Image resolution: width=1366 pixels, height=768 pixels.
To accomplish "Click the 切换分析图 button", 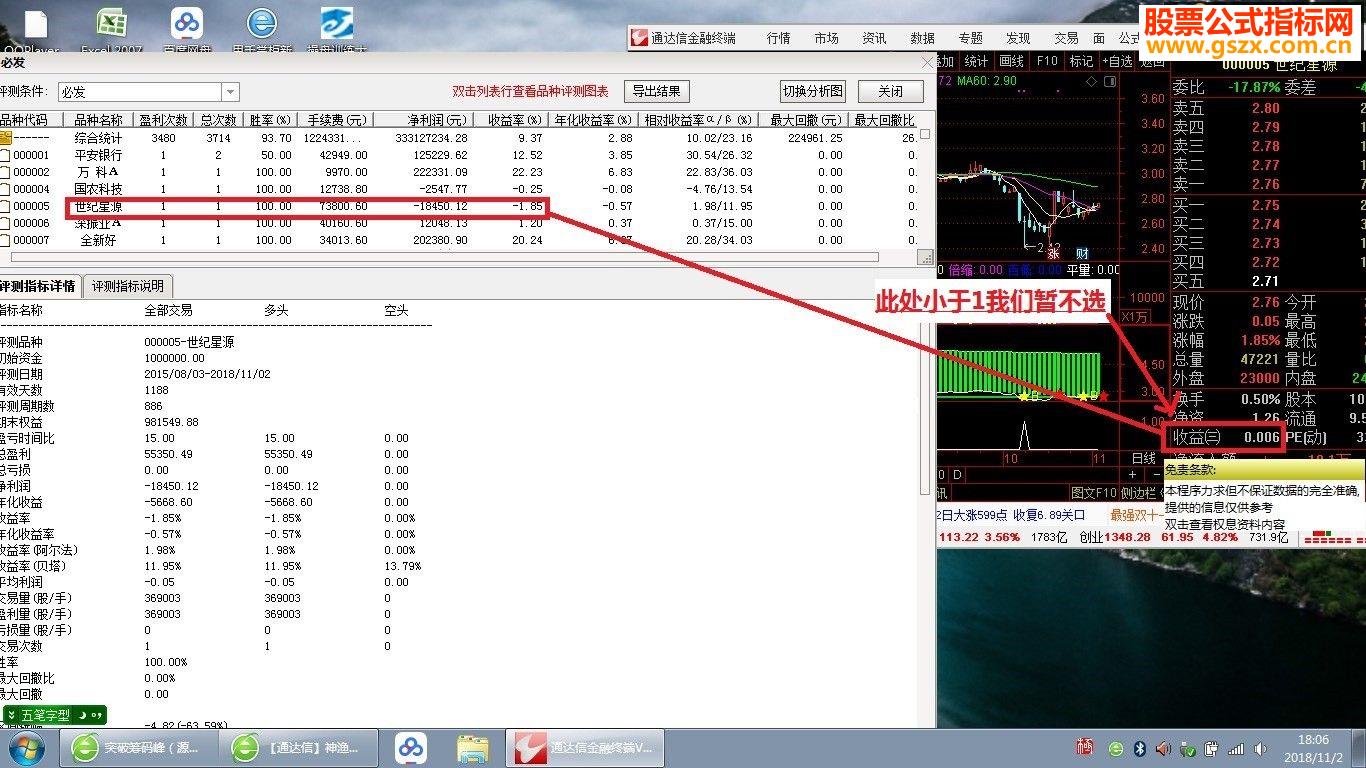I will tap(813, 91).
